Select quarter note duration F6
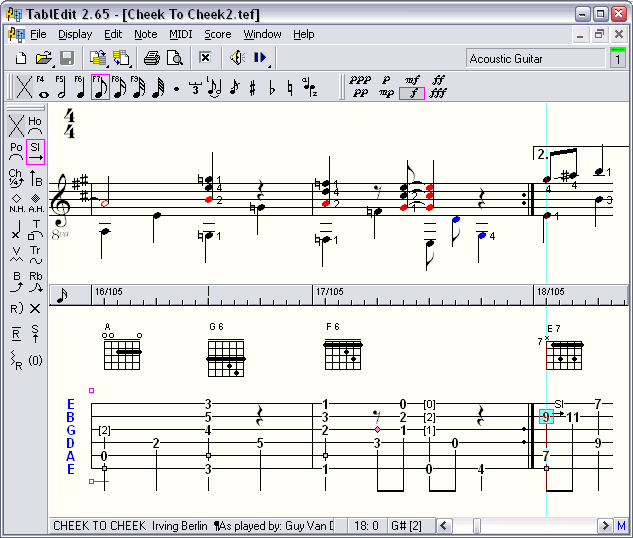 (x=80, y=87)
